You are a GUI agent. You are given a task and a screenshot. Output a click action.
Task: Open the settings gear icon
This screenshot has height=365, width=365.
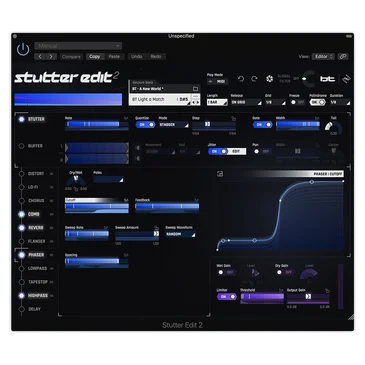(269, 79)
